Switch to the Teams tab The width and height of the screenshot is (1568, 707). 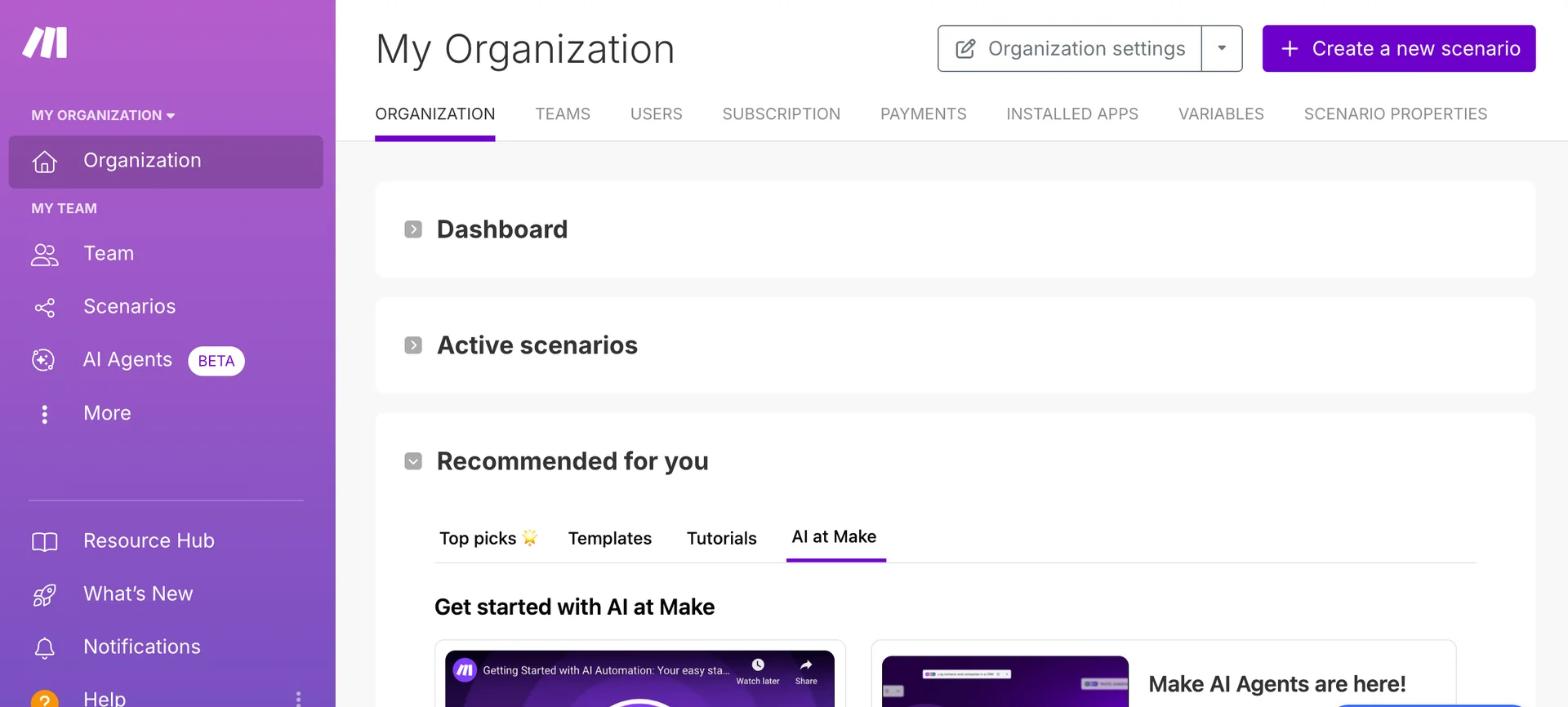point(563,114)
